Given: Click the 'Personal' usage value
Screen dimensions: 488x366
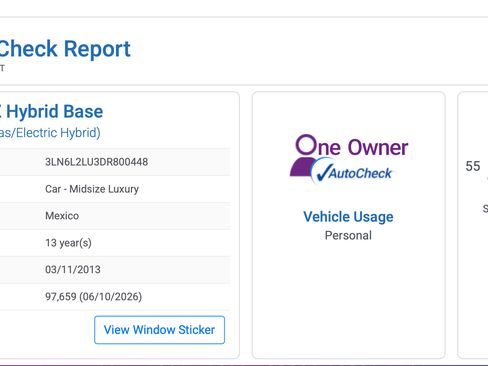Looking at the screenshot, I should (x=348, y=236).
